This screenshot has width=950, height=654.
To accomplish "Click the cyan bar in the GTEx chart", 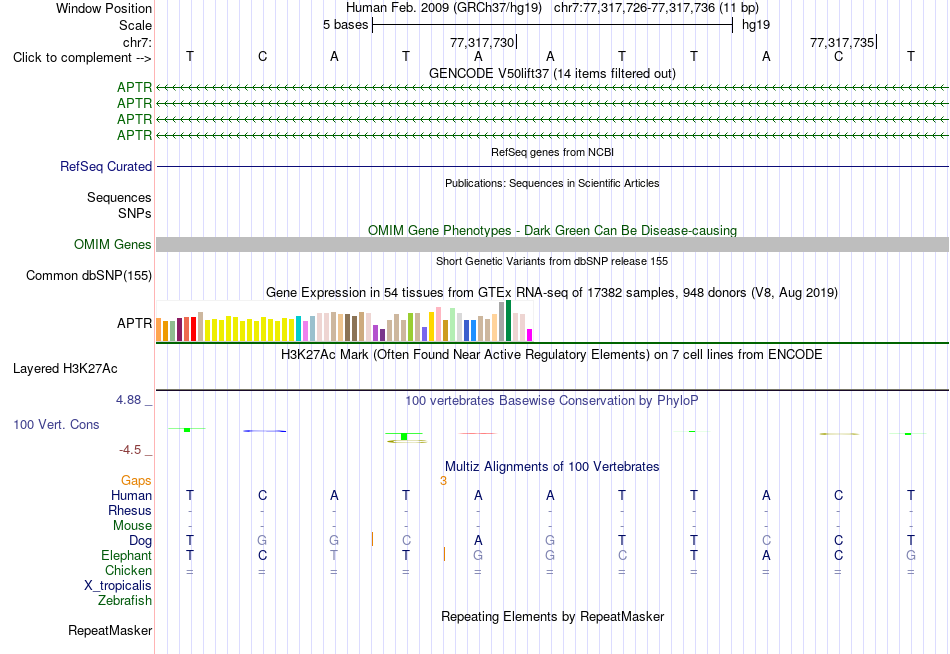I will click(299, 329).
